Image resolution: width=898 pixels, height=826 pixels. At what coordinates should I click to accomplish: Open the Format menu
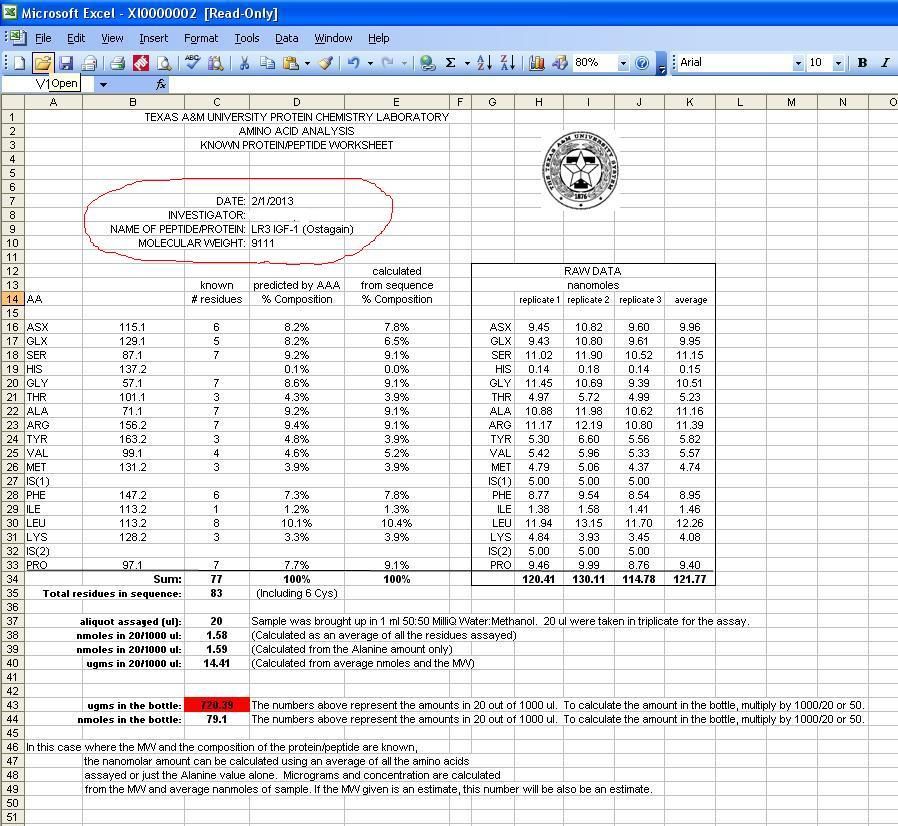pos(200,38)
